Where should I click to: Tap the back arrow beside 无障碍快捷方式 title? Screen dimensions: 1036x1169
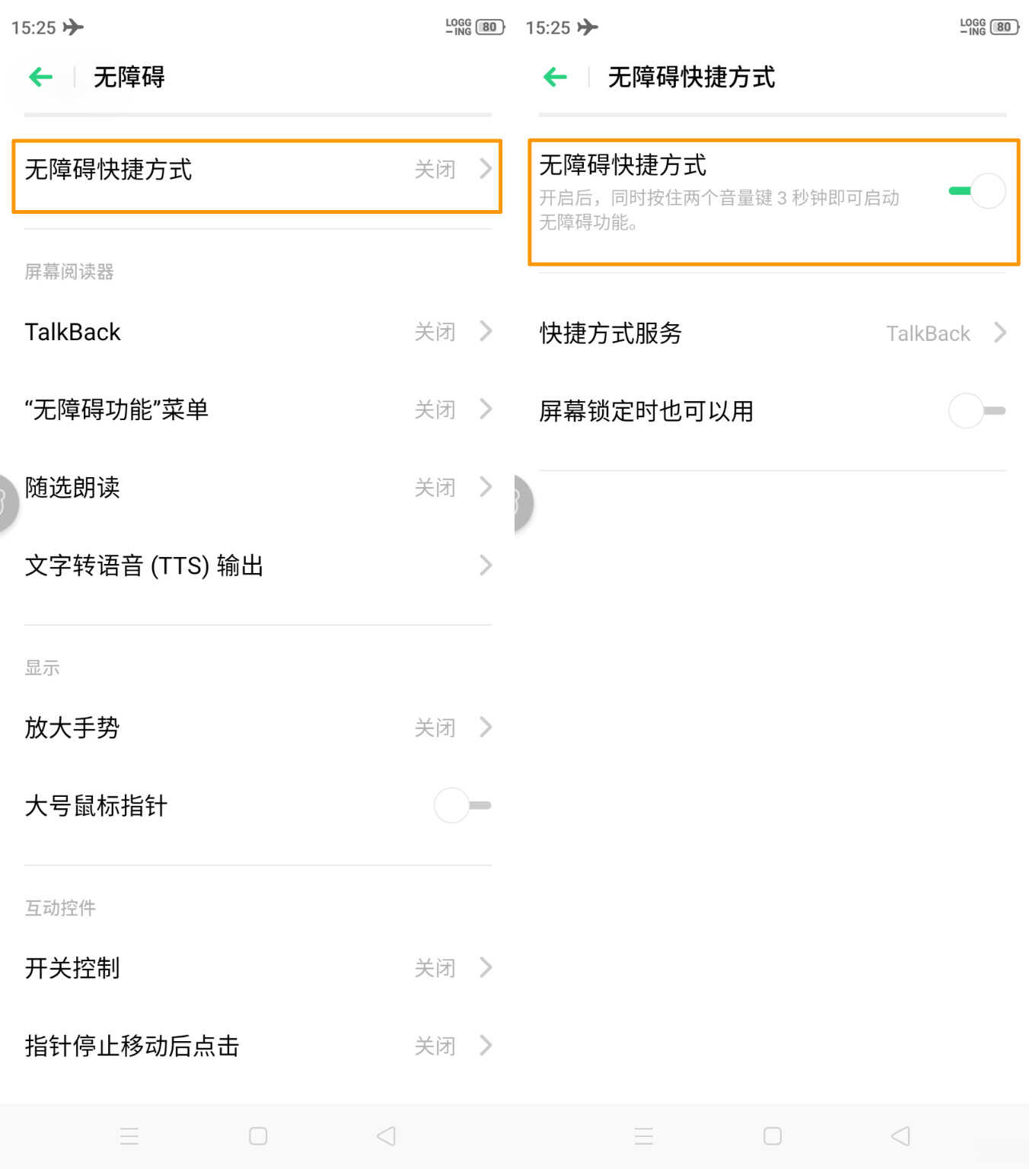pos(555,76)
